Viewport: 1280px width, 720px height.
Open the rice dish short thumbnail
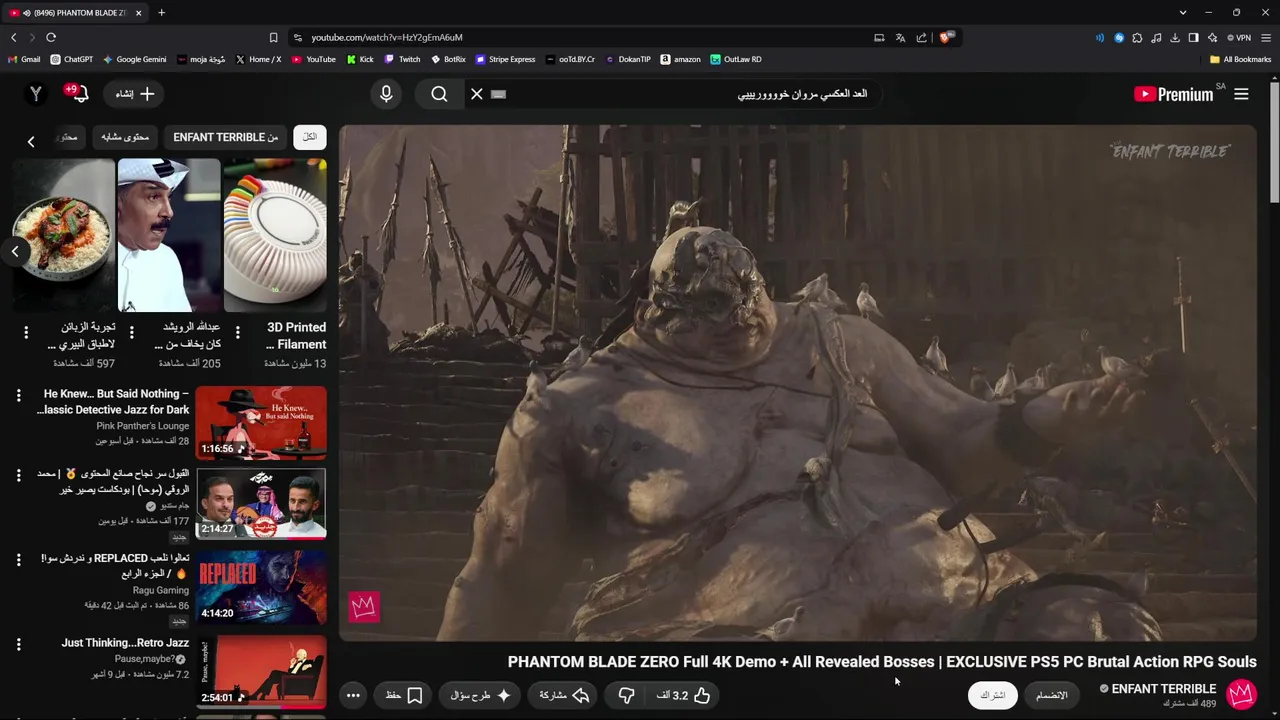click(63, 235)
